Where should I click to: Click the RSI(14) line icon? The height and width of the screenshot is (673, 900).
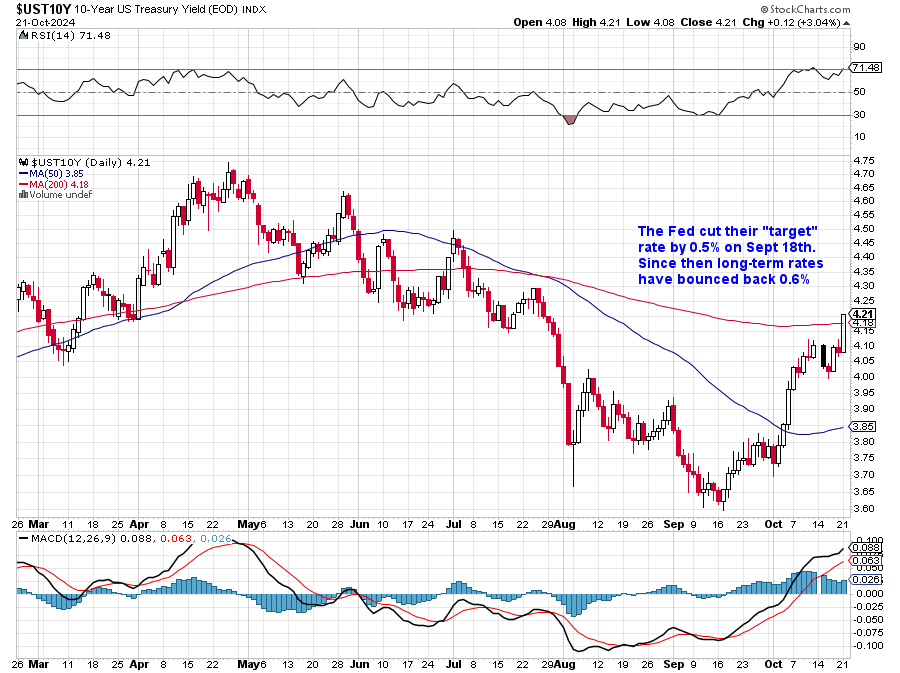[25, 36]
